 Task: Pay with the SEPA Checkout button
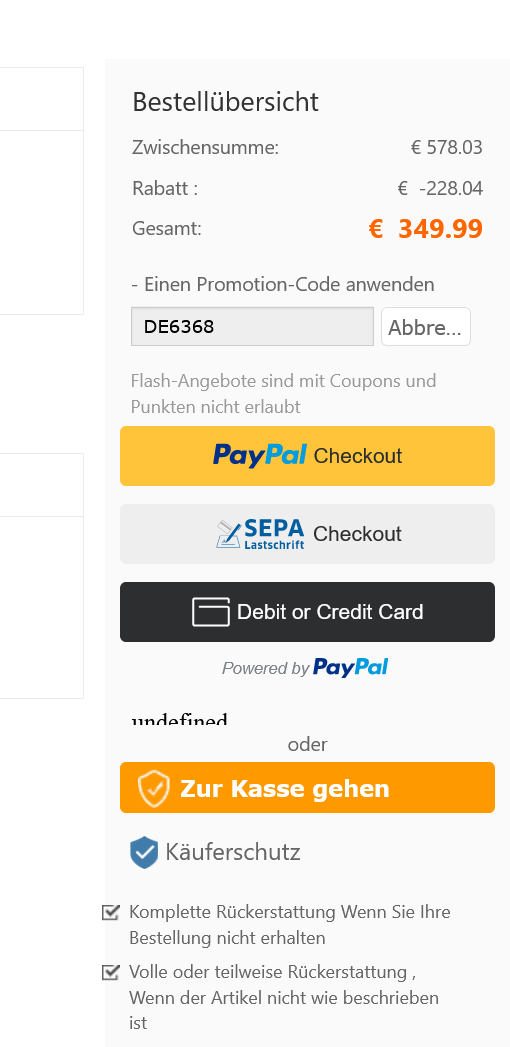[308, 534]
